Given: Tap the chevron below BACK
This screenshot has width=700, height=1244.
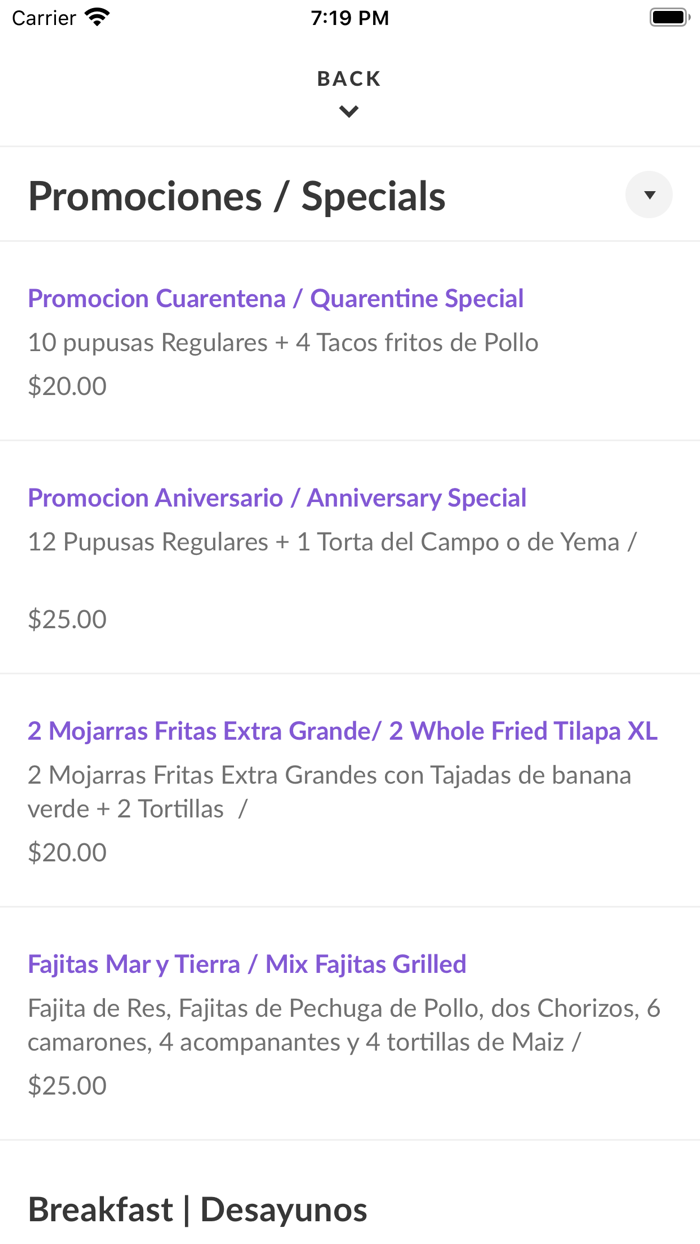Looking at the screenshot, I should (349, 111).
